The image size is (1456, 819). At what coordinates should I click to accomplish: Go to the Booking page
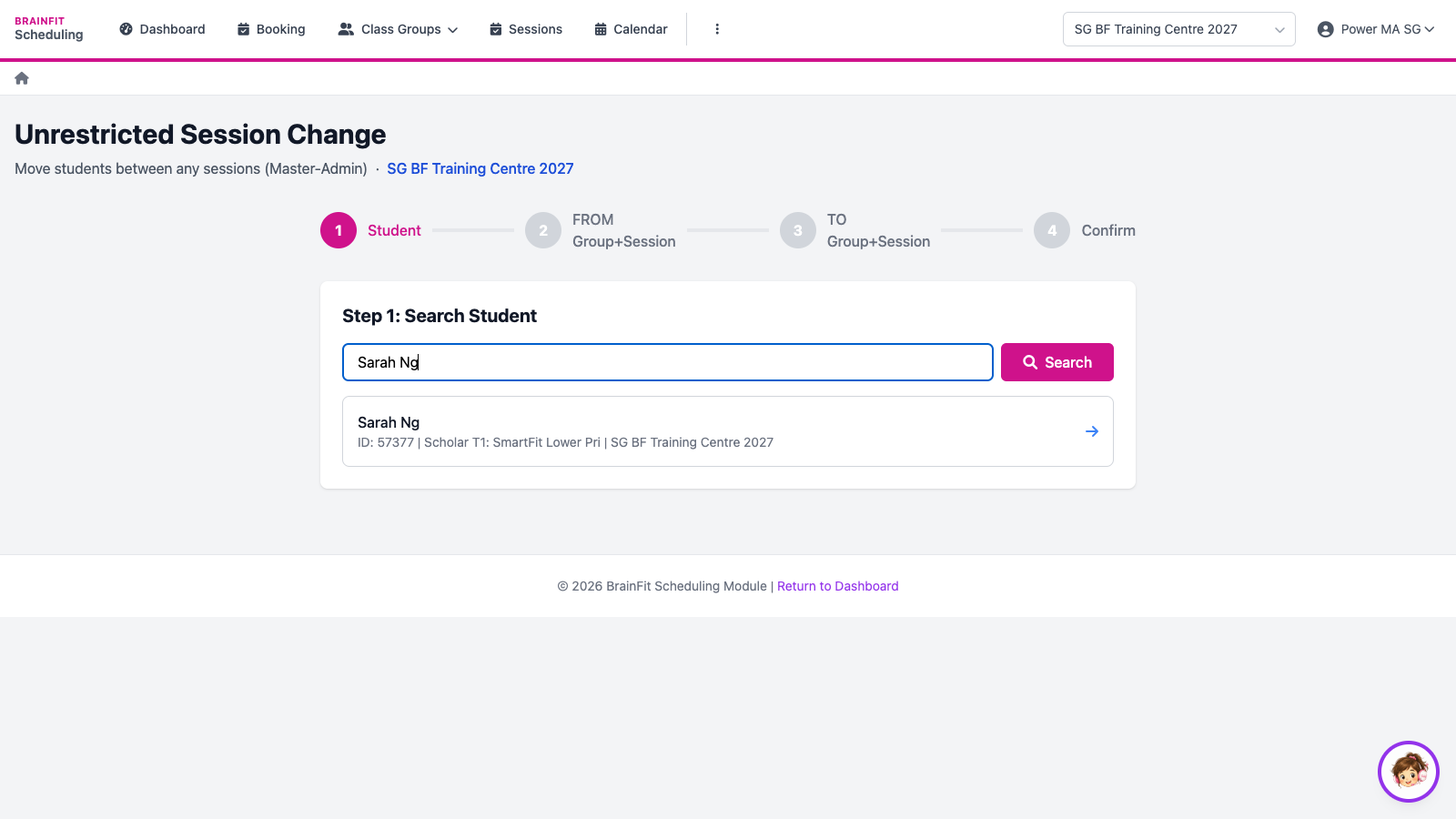pos(271,29)
